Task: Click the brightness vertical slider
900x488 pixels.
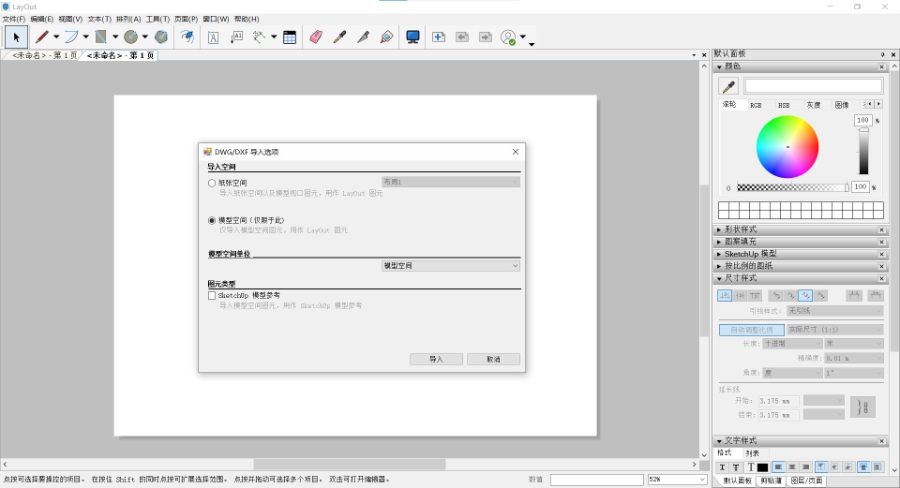Action: 863,151
